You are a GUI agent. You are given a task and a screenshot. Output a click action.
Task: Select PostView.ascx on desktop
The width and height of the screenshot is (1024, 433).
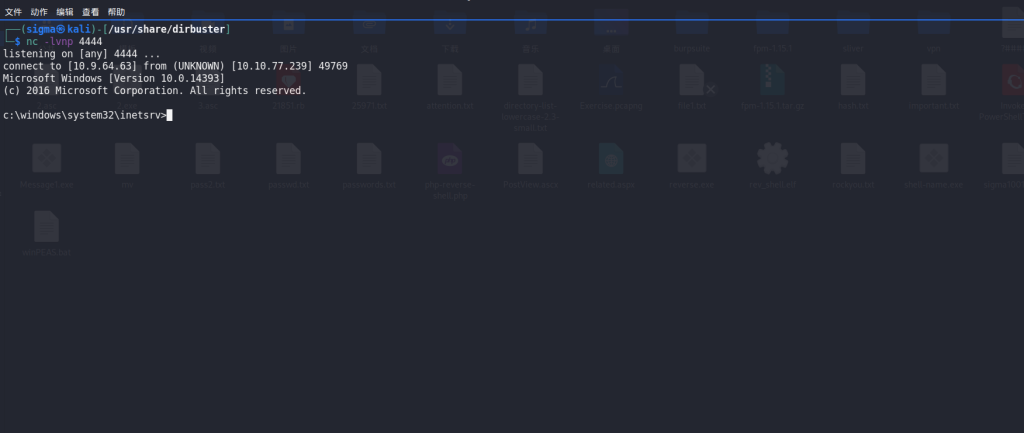click(x=530, y=166)
